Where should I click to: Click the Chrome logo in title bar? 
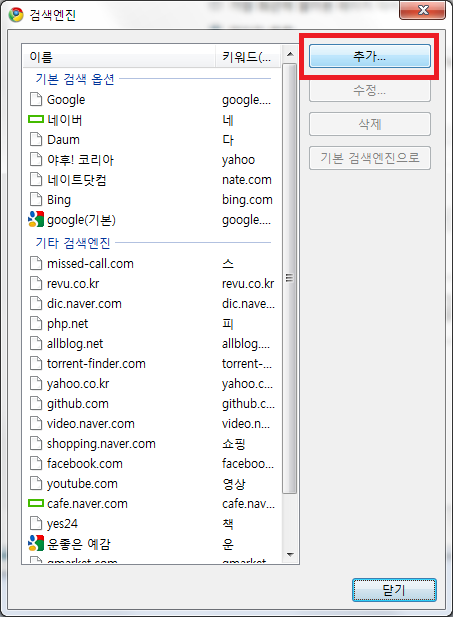point(16,15)
